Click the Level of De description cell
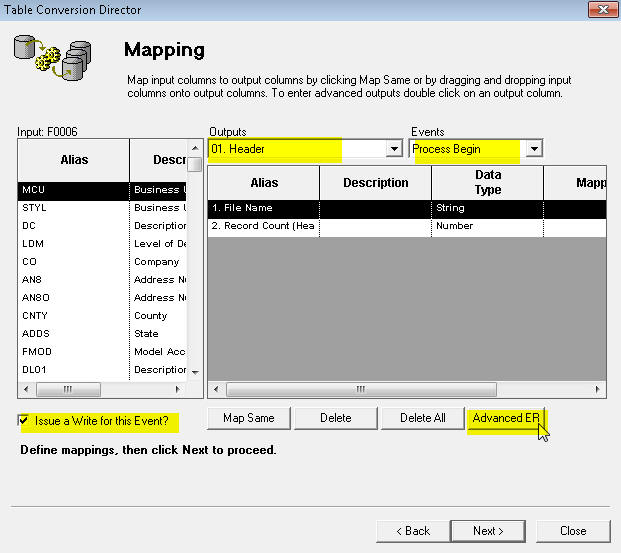The image size is (621, 553). (x=158, y=244)
